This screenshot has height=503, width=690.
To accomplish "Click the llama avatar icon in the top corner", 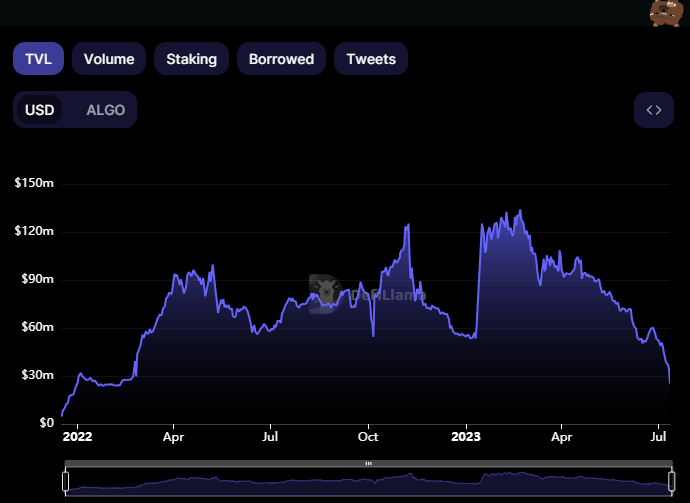I will 665,13.
